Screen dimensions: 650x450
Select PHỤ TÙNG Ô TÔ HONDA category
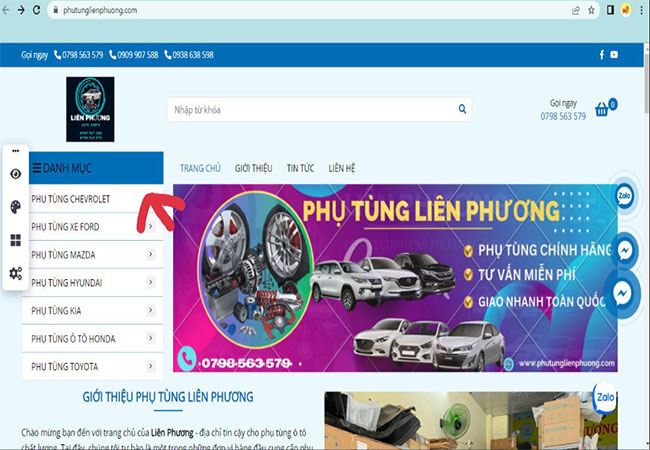(73, 339)
